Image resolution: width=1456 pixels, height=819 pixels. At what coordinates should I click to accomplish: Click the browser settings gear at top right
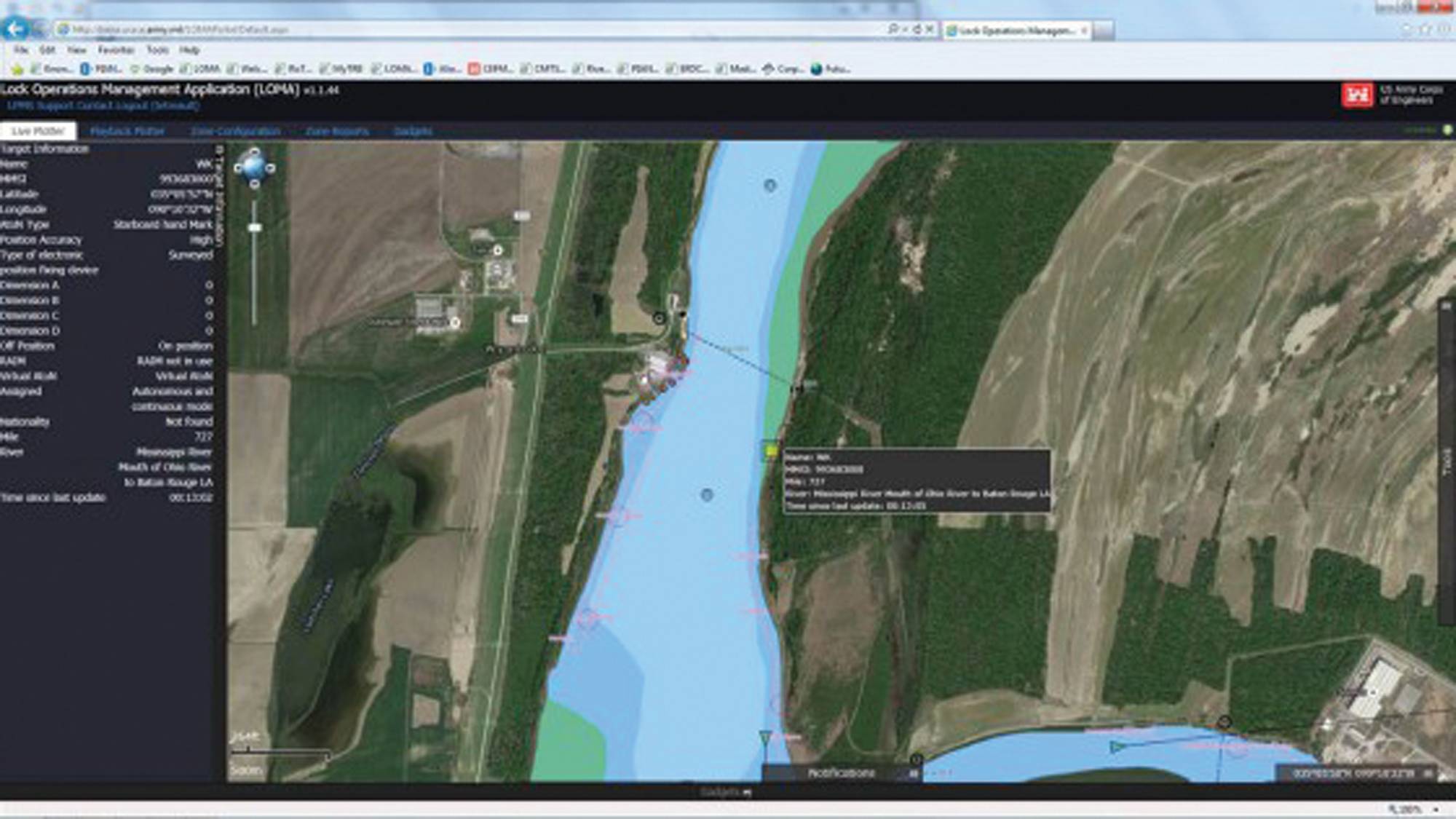pyautogui.click(x=1443, y=29)
